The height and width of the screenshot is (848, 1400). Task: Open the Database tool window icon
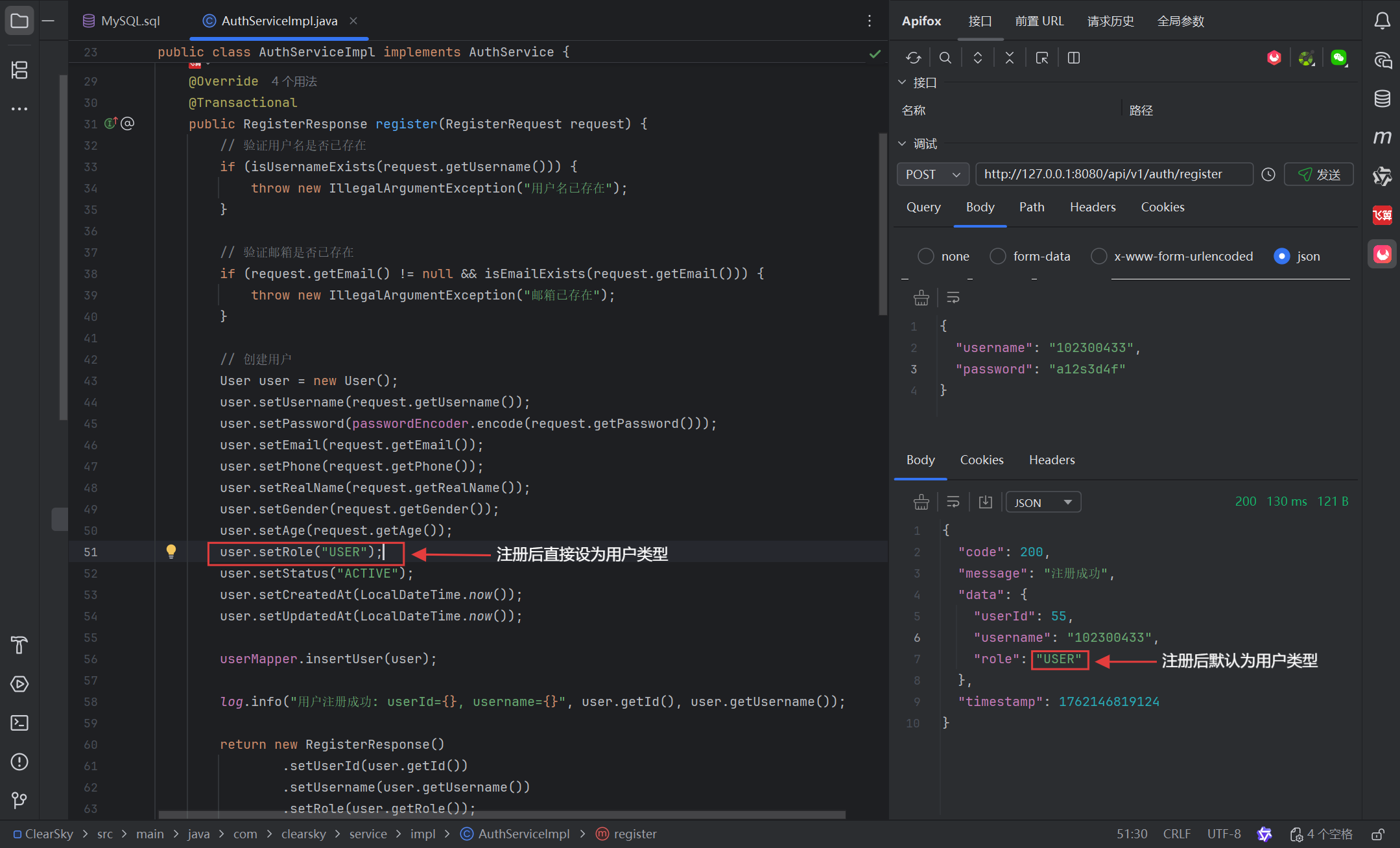pyautogui.click(x=1382, y=99)
